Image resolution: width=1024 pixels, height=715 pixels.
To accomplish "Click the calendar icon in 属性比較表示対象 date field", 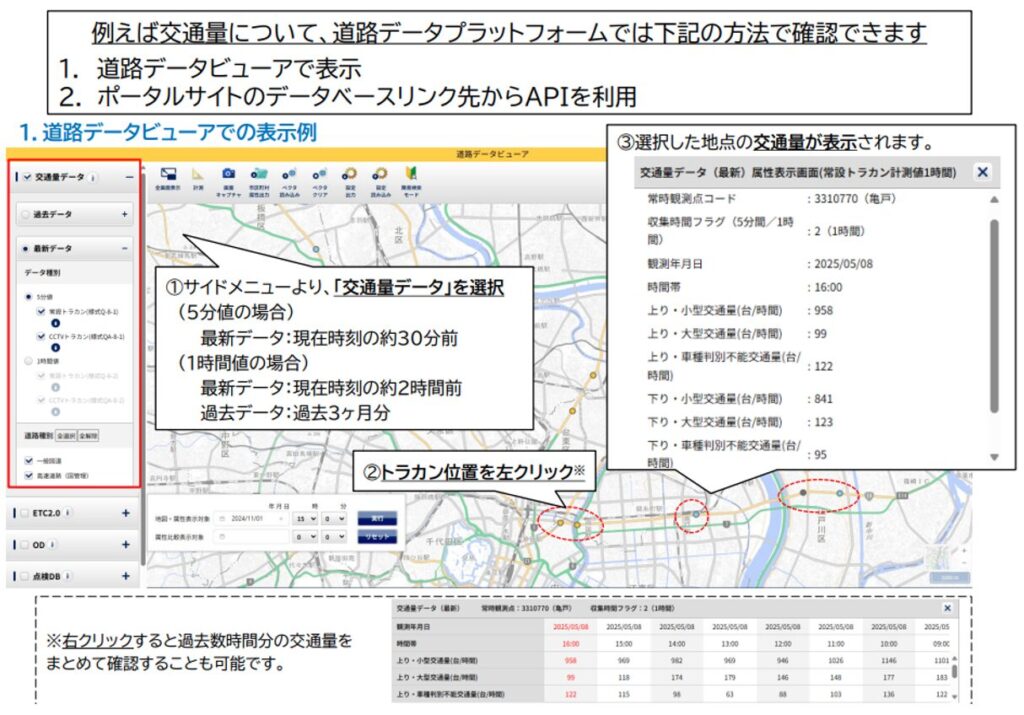I will tap(222, 537).
